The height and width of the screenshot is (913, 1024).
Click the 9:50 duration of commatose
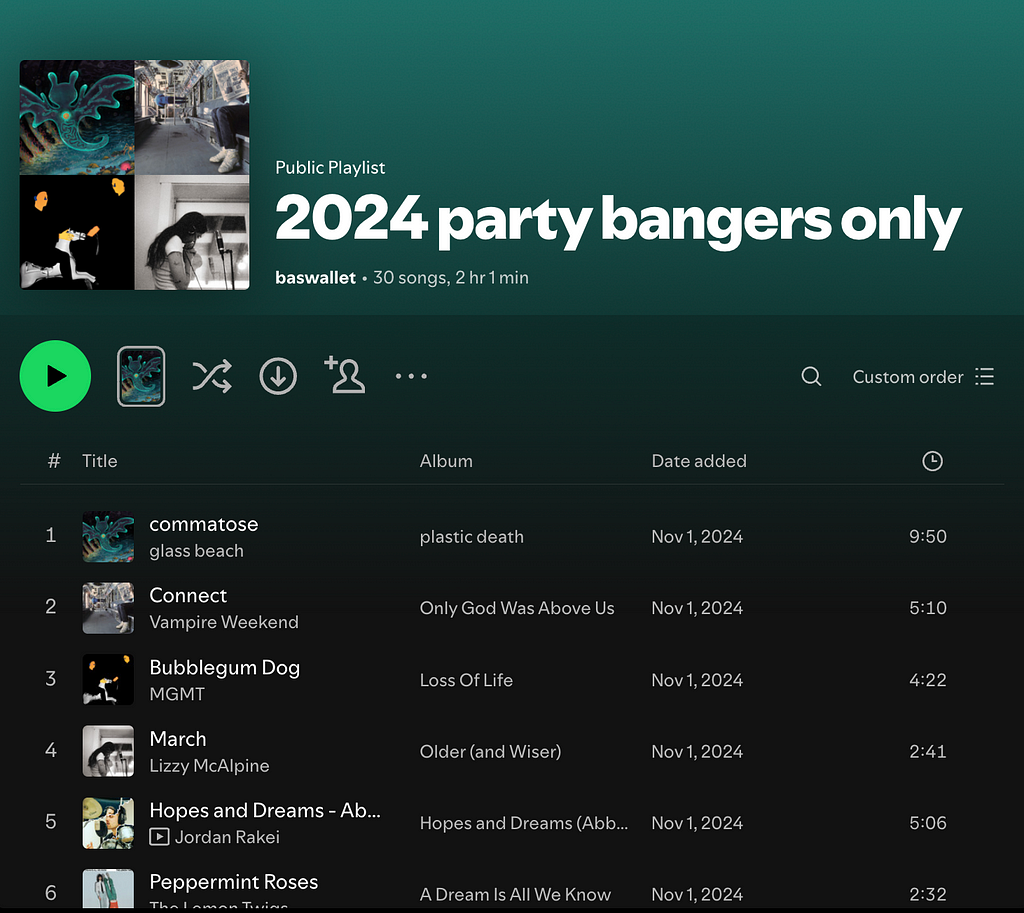pyautogui.click(x=927, y=537)
